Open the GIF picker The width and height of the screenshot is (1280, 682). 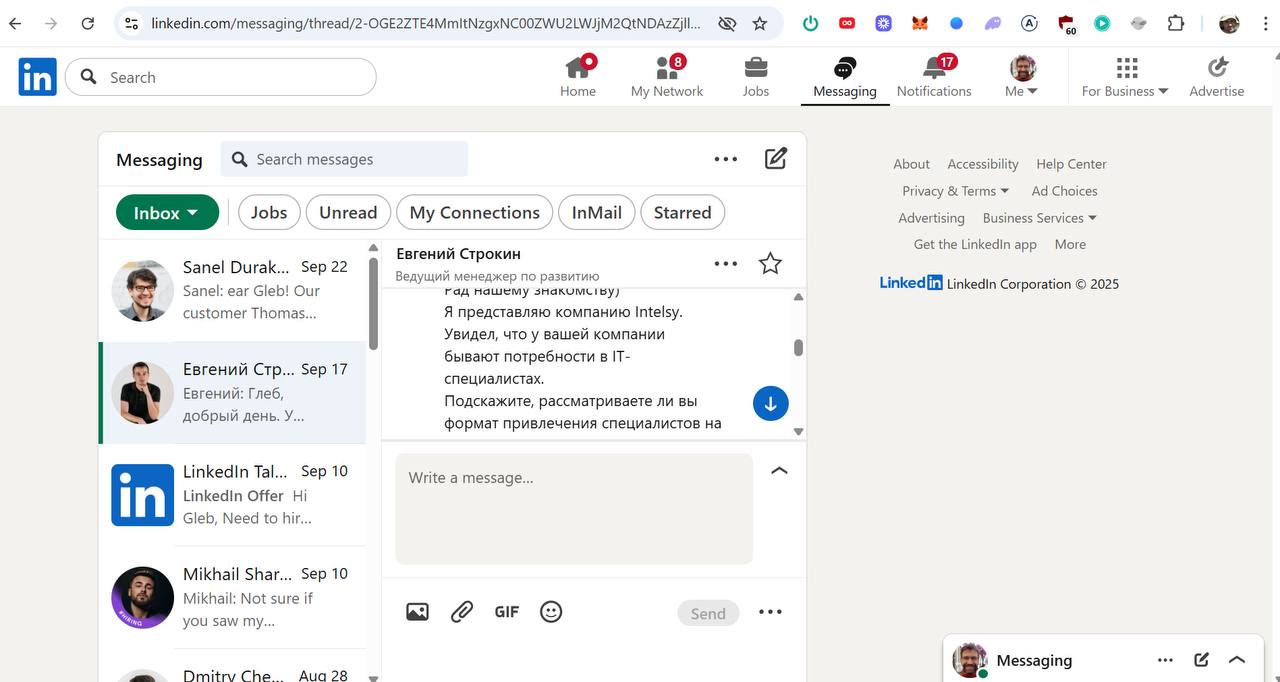pyautogui.click(x=507, y=612)
